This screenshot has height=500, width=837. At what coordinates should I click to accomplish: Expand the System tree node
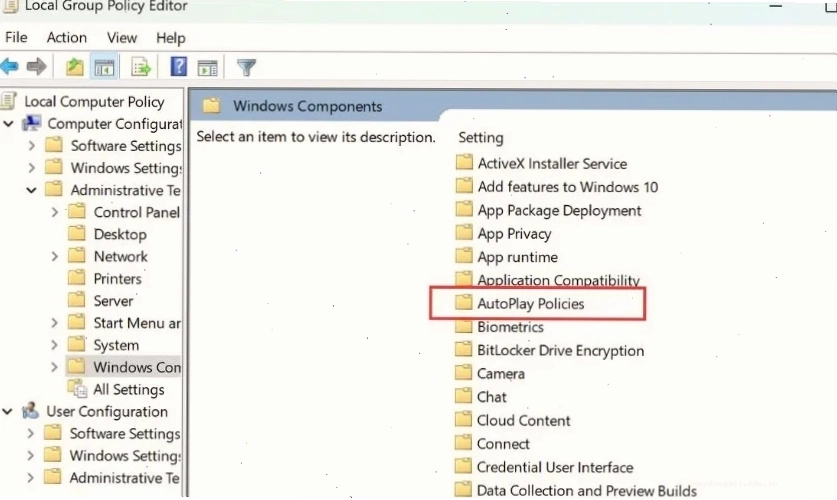pyautogui.click(x=54, y=345)
